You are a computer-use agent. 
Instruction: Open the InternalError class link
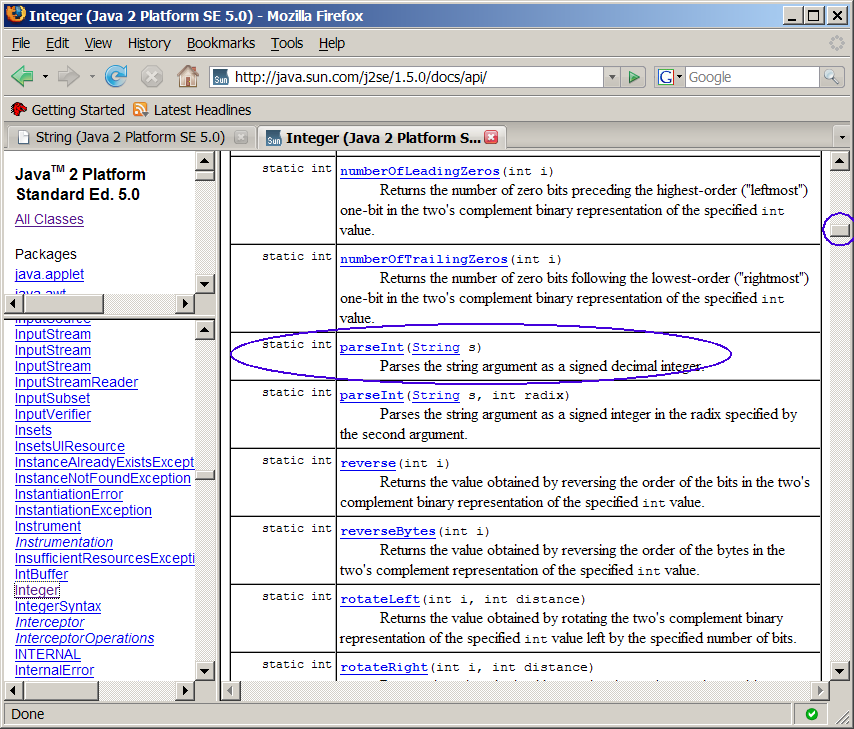pos(54,671)
